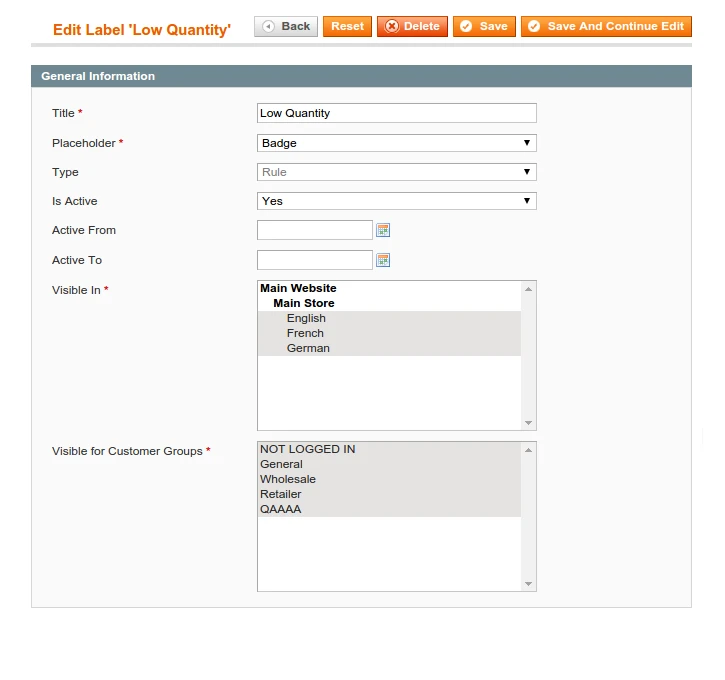Viewport: 725px width, 680px height.
Task: Select NOT LOGGED IN customer group
Action: click(x=308, y=449)
